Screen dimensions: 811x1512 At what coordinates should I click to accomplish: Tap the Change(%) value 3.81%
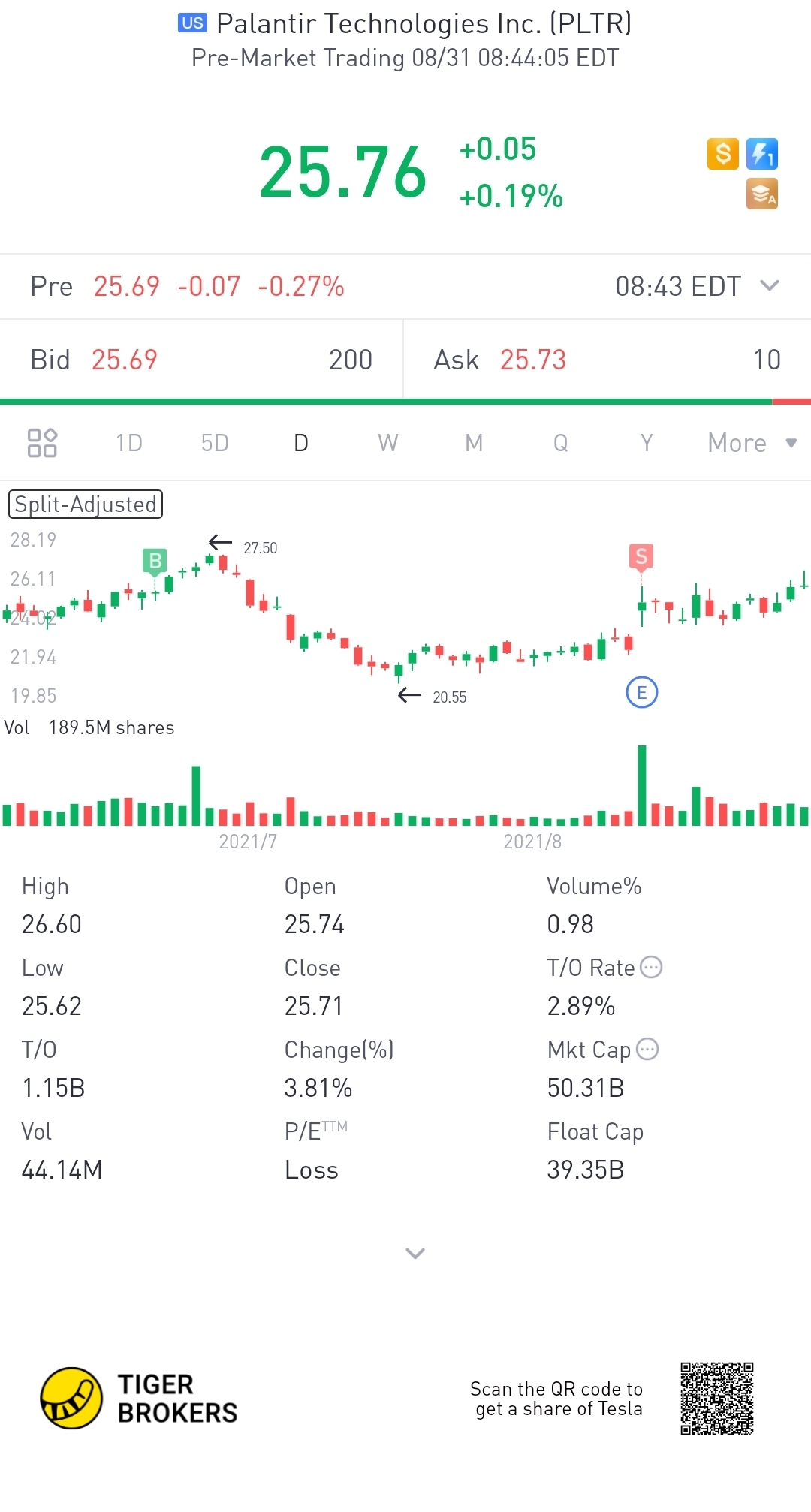point(318,1088)
